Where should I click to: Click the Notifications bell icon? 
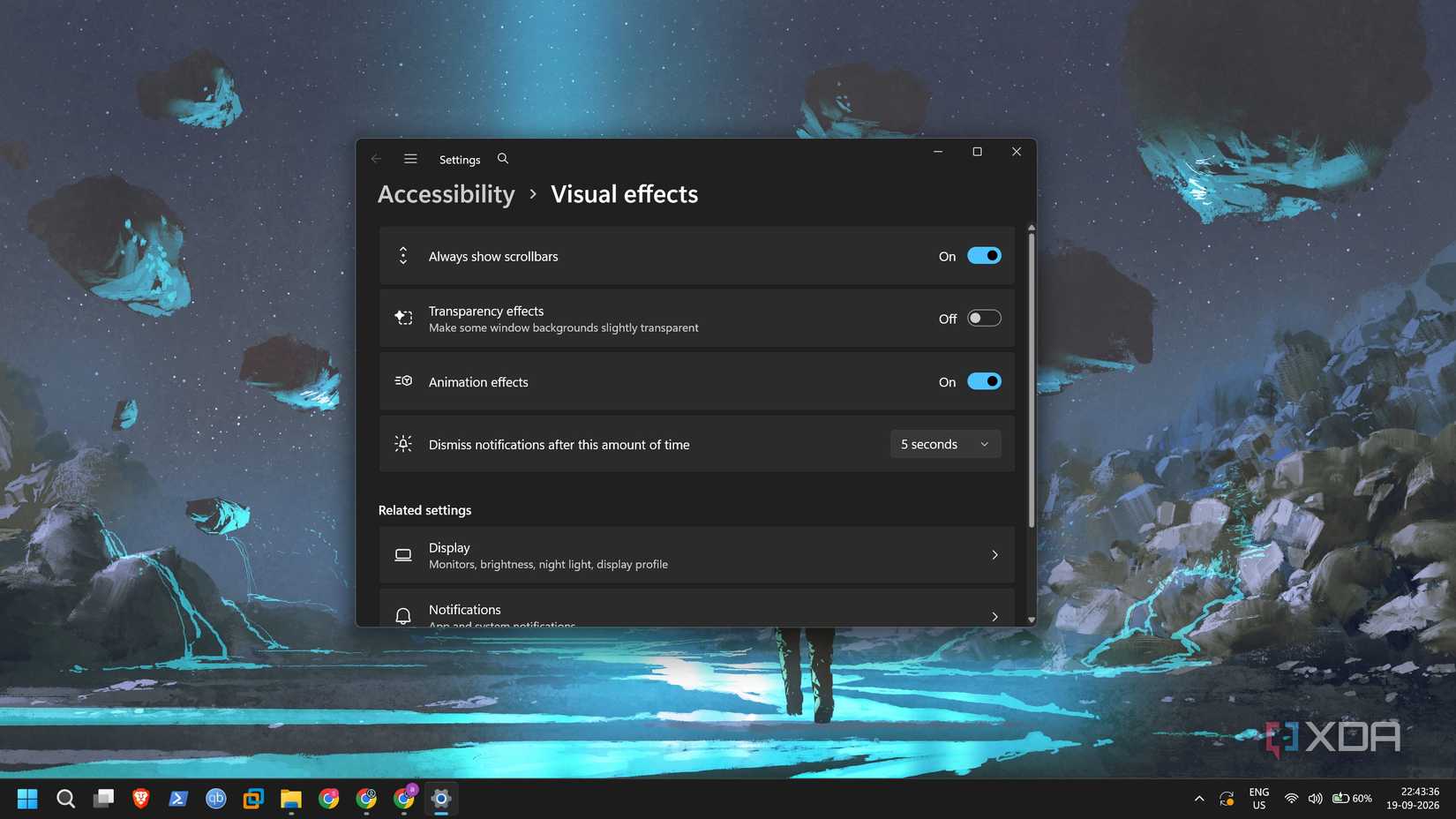pos(403,616)
